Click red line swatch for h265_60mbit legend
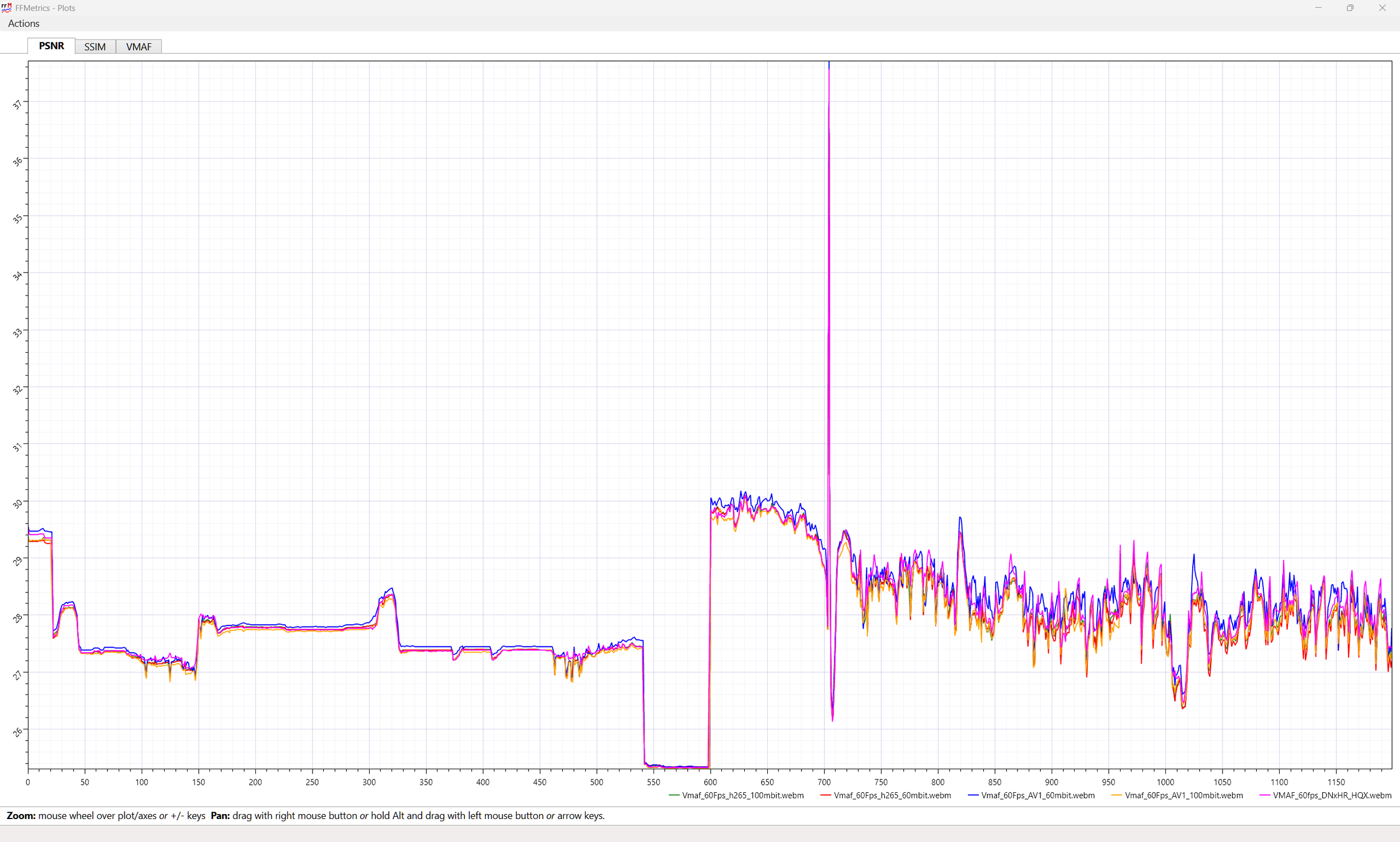The height and width of the screenshot is (842, 1400). (x=825, y=796)
